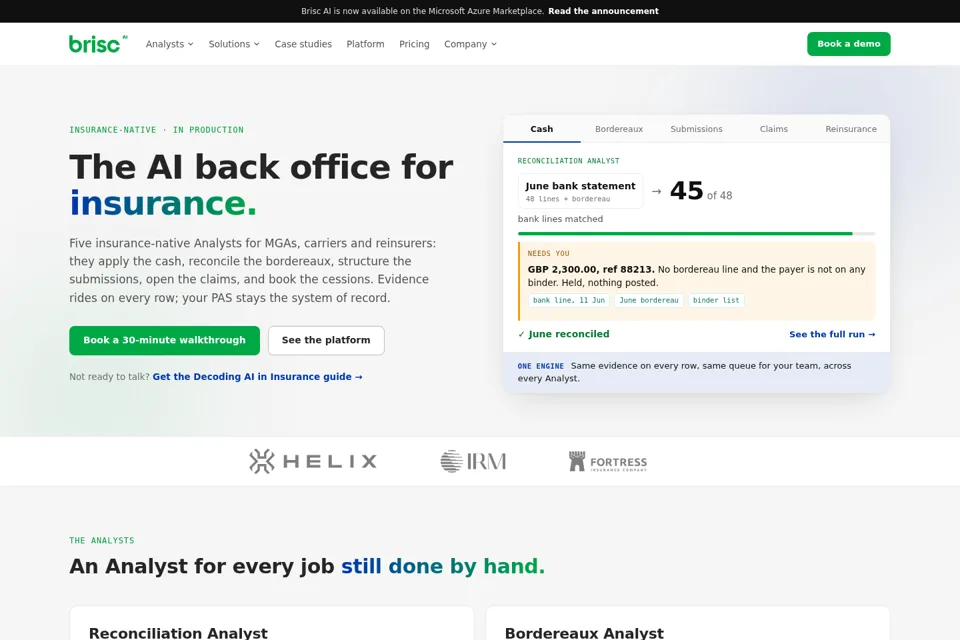Select the Cash tab

point(542,129)
